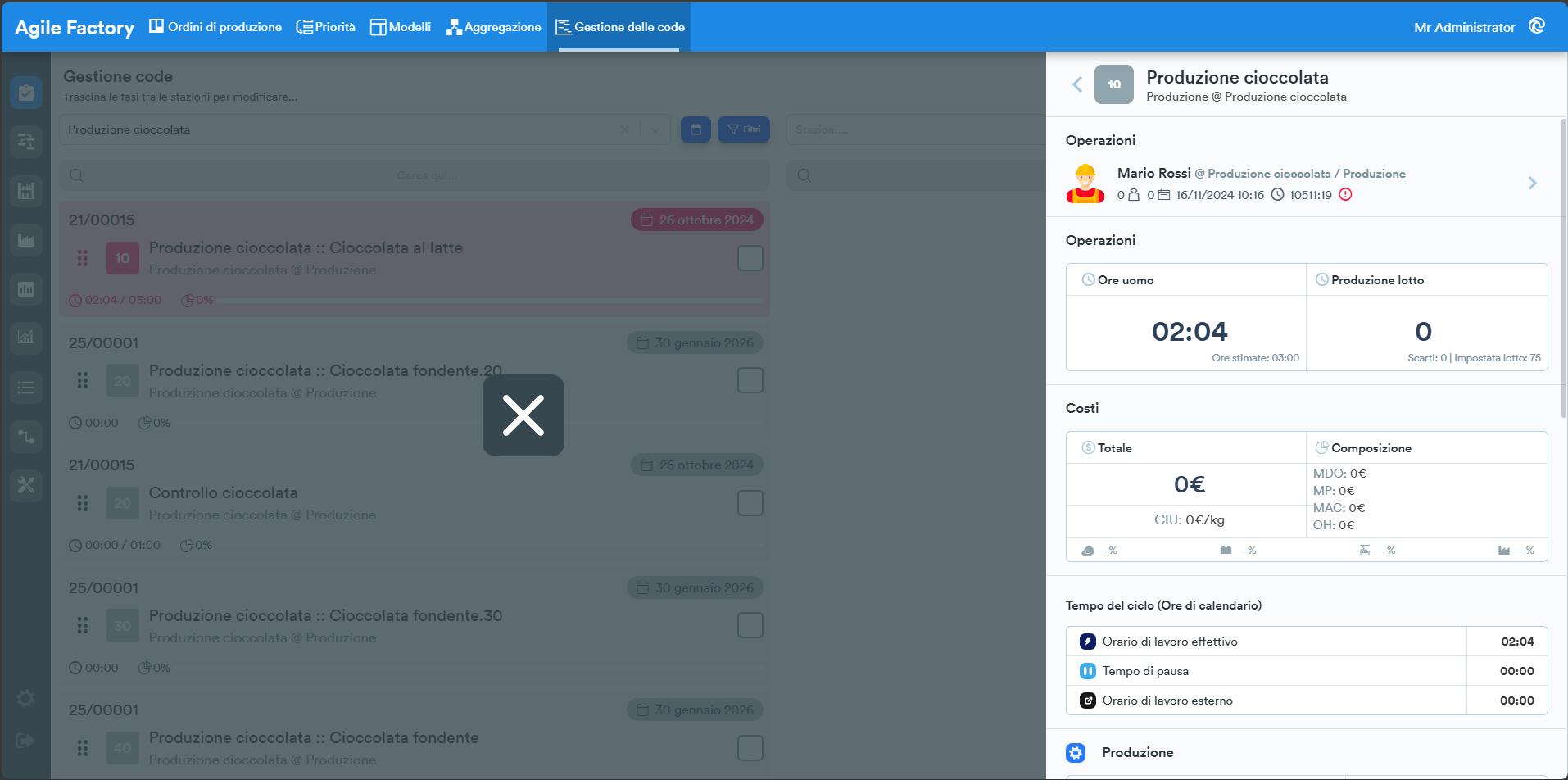Tick checkbox for Cioccolata fondente.20

(750, 380)
